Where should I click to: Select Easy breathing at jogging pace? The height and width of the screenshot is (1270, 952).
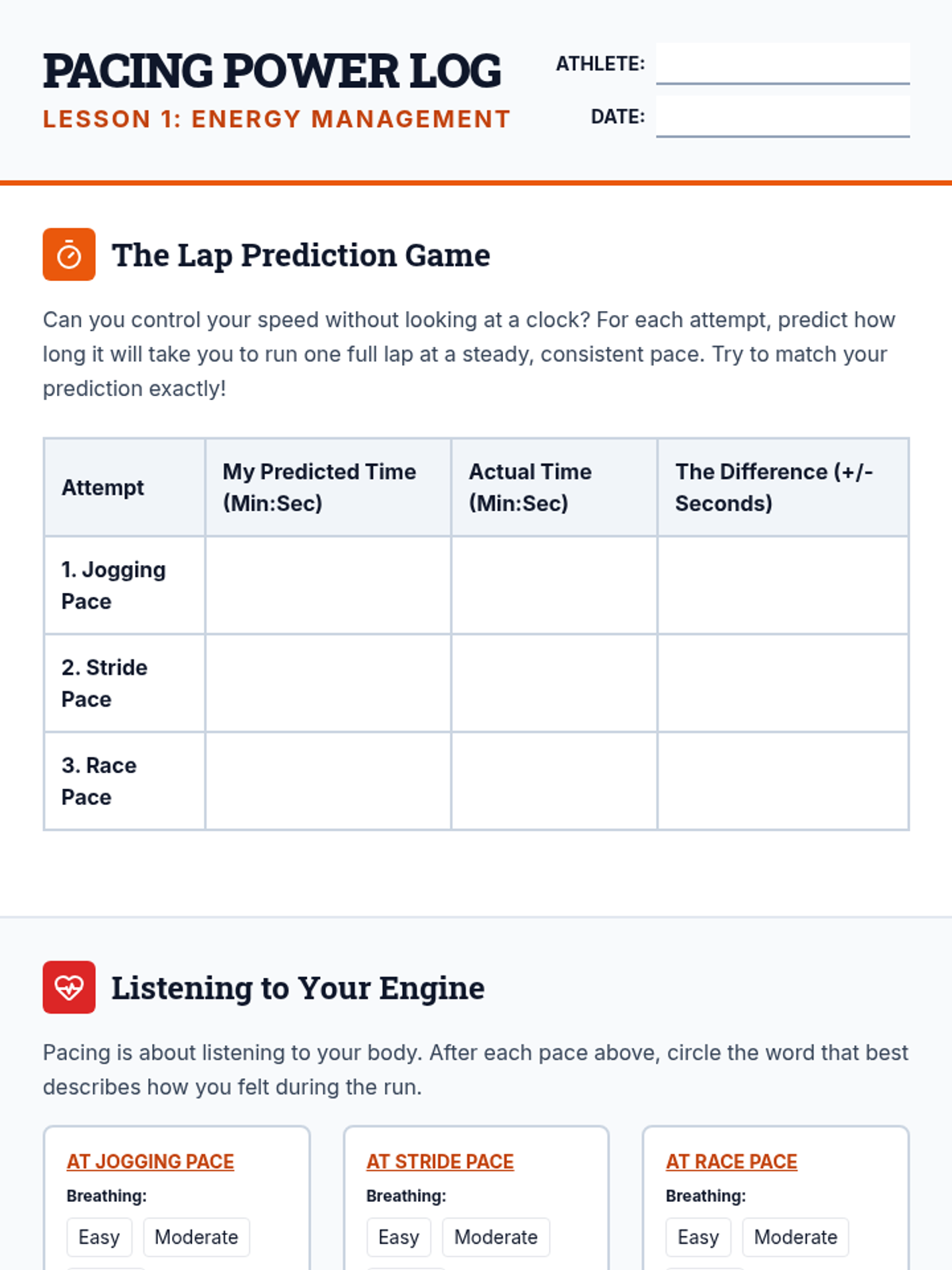pyautogui.click(x=99, y=1237)
